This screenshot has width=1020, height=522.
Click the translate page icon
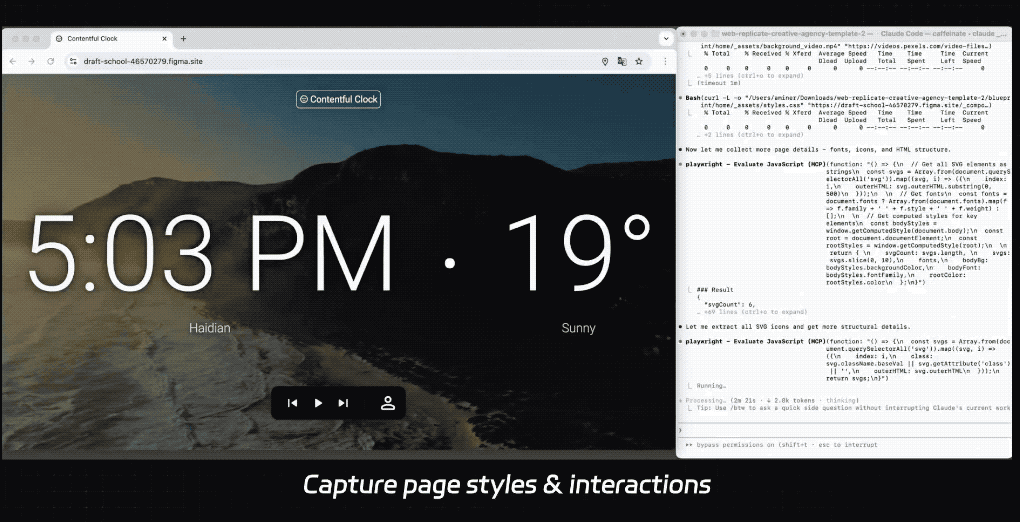point(622,61)
